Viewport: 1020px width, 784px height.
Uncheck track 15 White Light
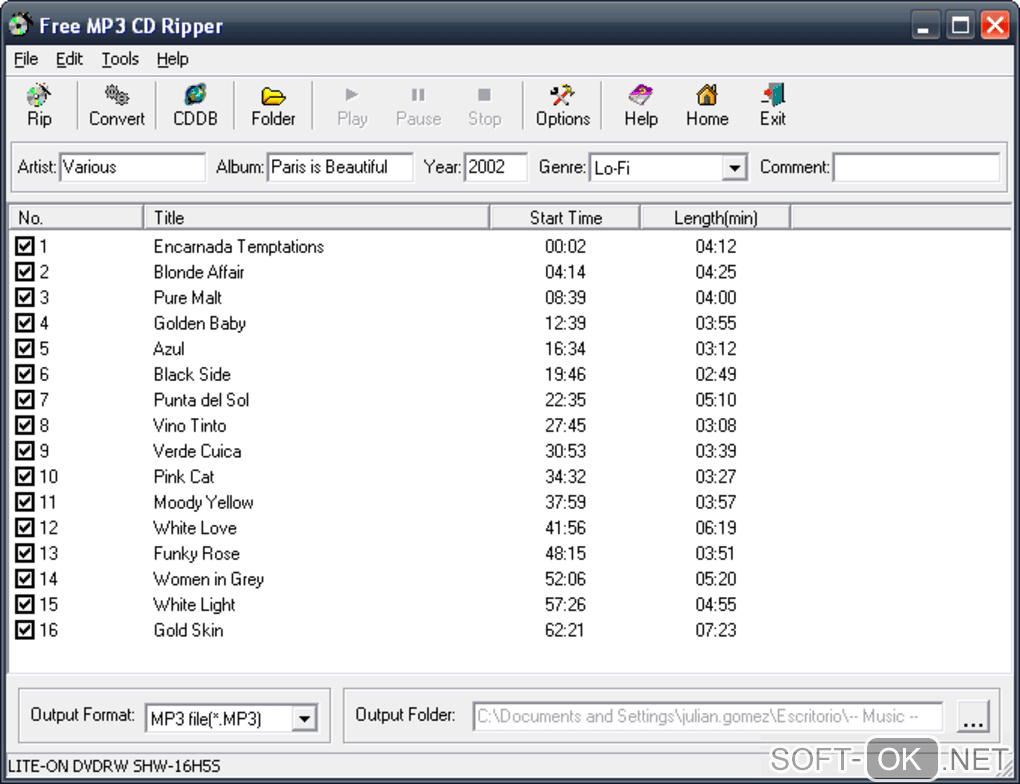coord(25,604)
